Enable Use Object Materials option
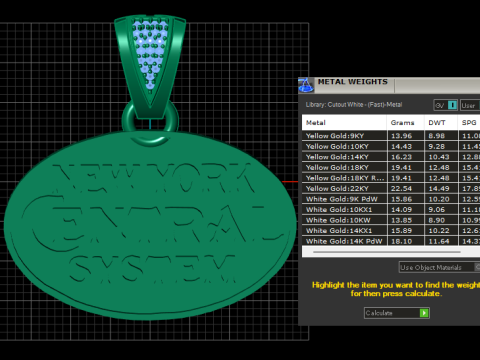This screenshot has width=480, height=360. (x=439, y=267)
